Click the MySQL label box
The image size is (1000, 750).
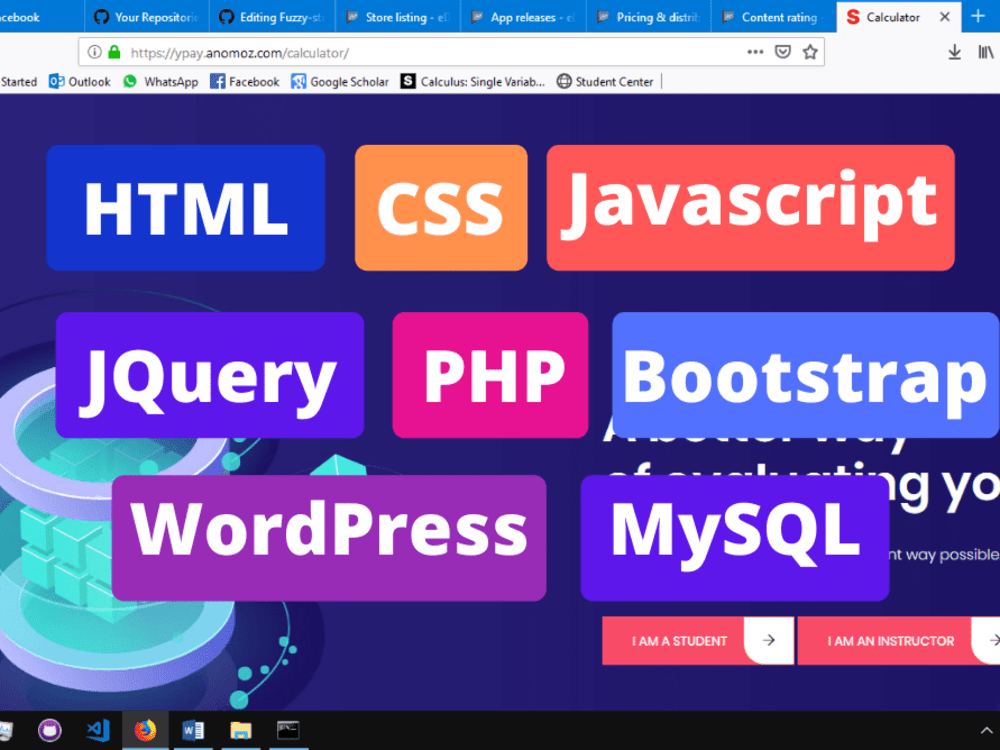tap(735, 538)
